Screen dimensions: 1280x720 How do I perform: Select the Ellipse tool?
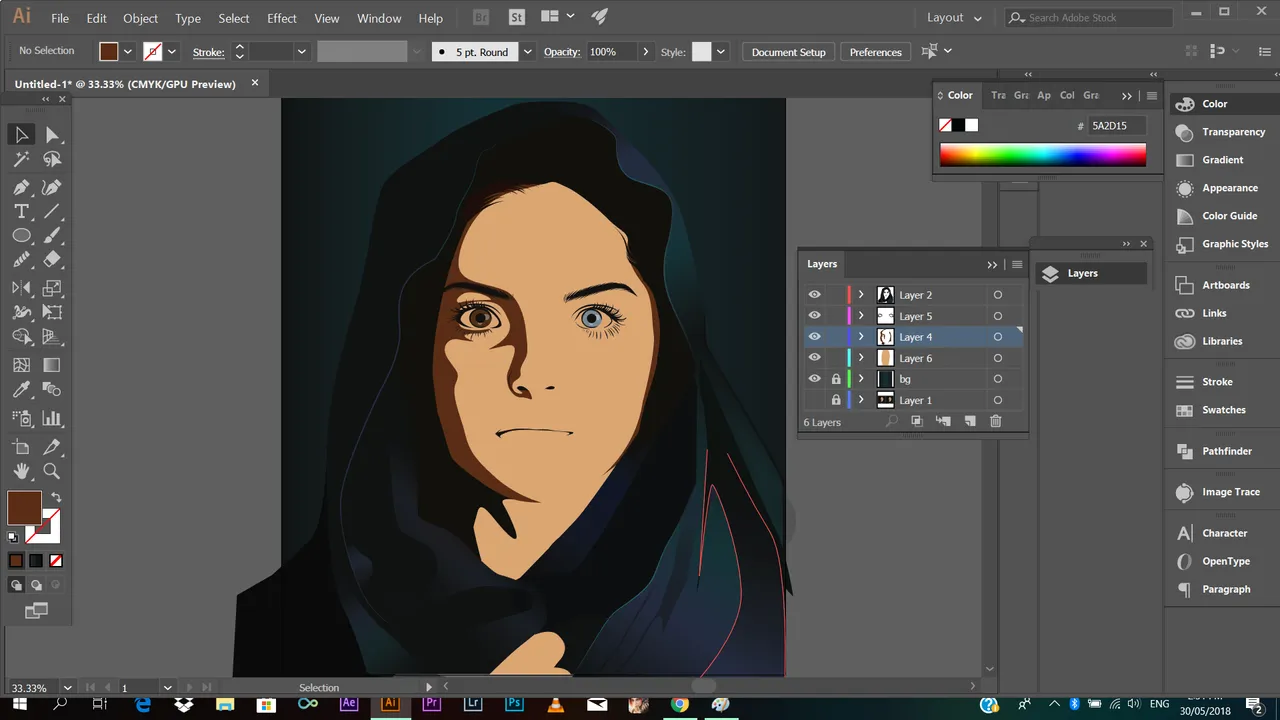21,235
